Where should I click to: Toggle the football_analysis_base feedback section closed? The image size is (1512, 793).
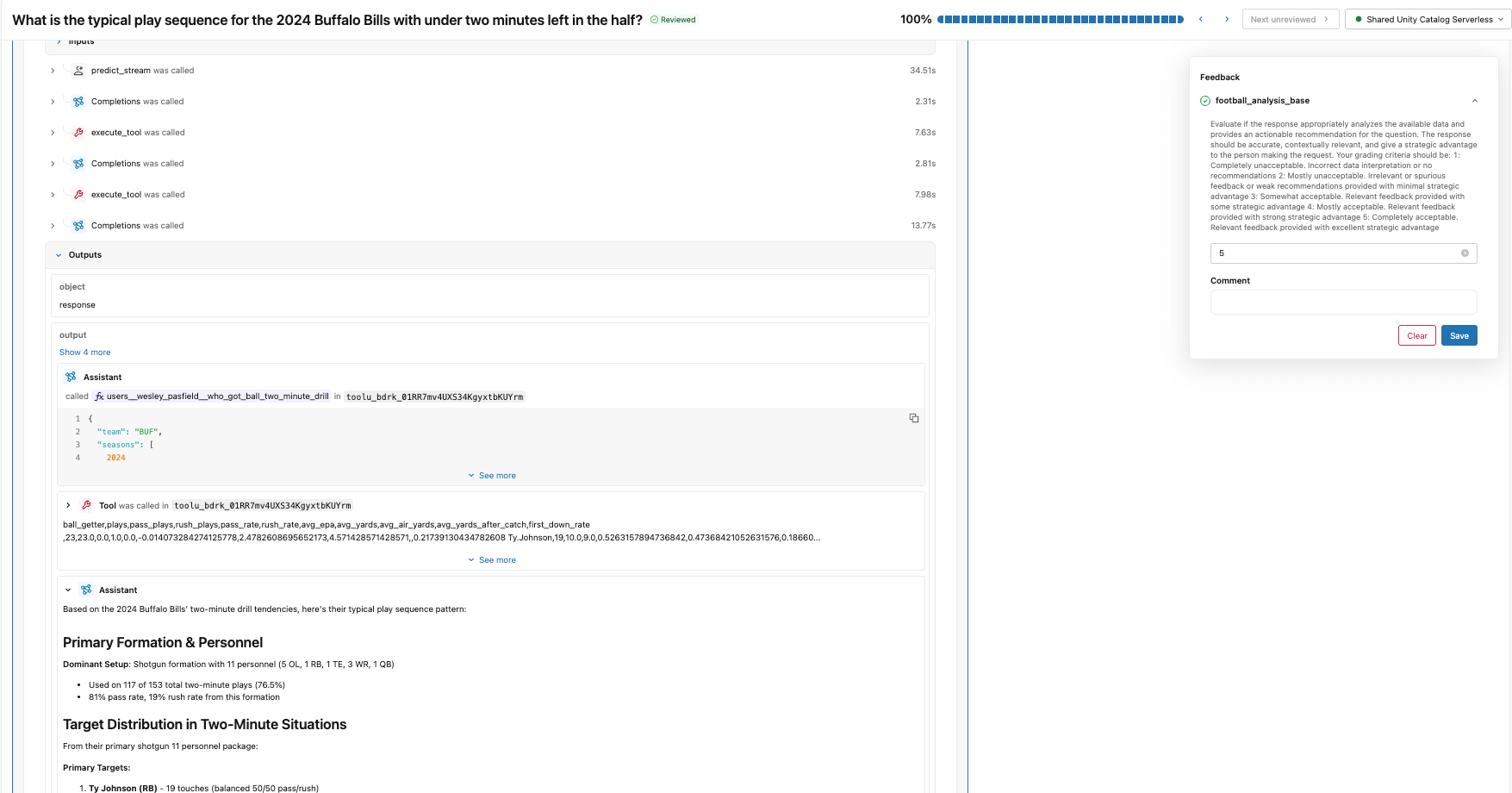(x=1476, y=101)
